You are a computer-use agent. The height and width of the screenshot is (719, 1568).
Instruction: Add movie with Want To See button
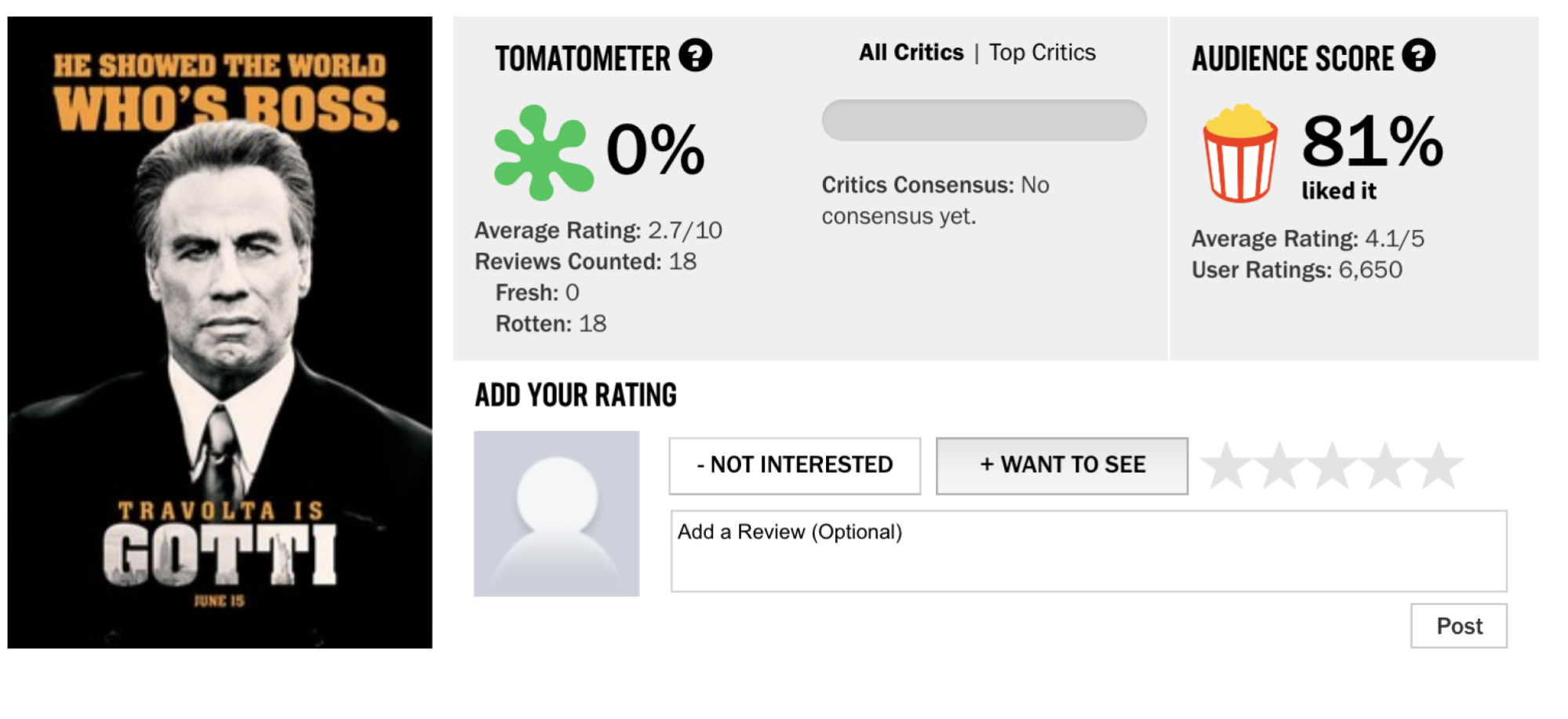pyautogui.click(x=1062, y=466)
